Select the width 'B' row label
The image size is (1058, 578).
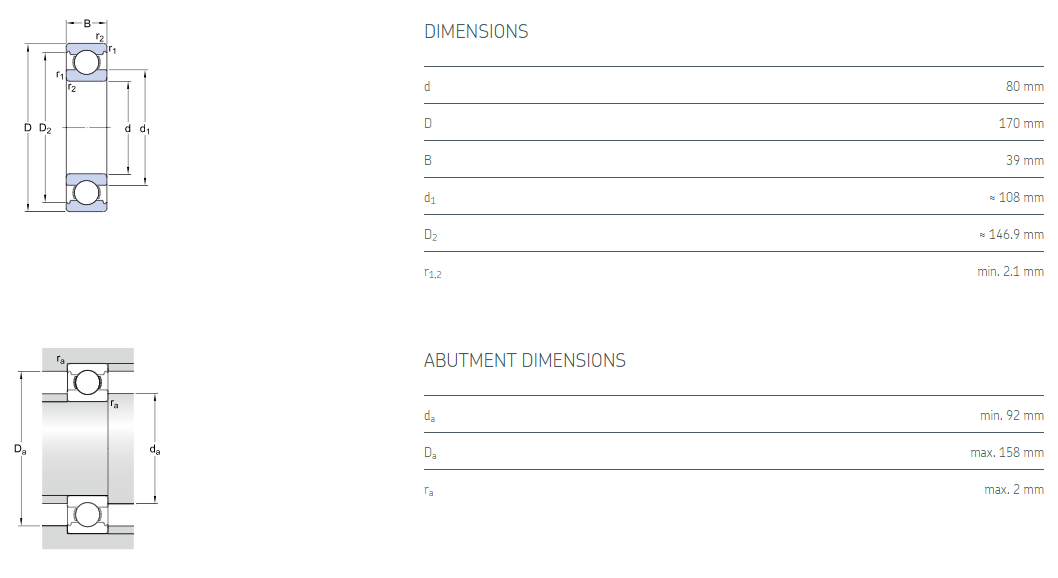pos(428,161)
